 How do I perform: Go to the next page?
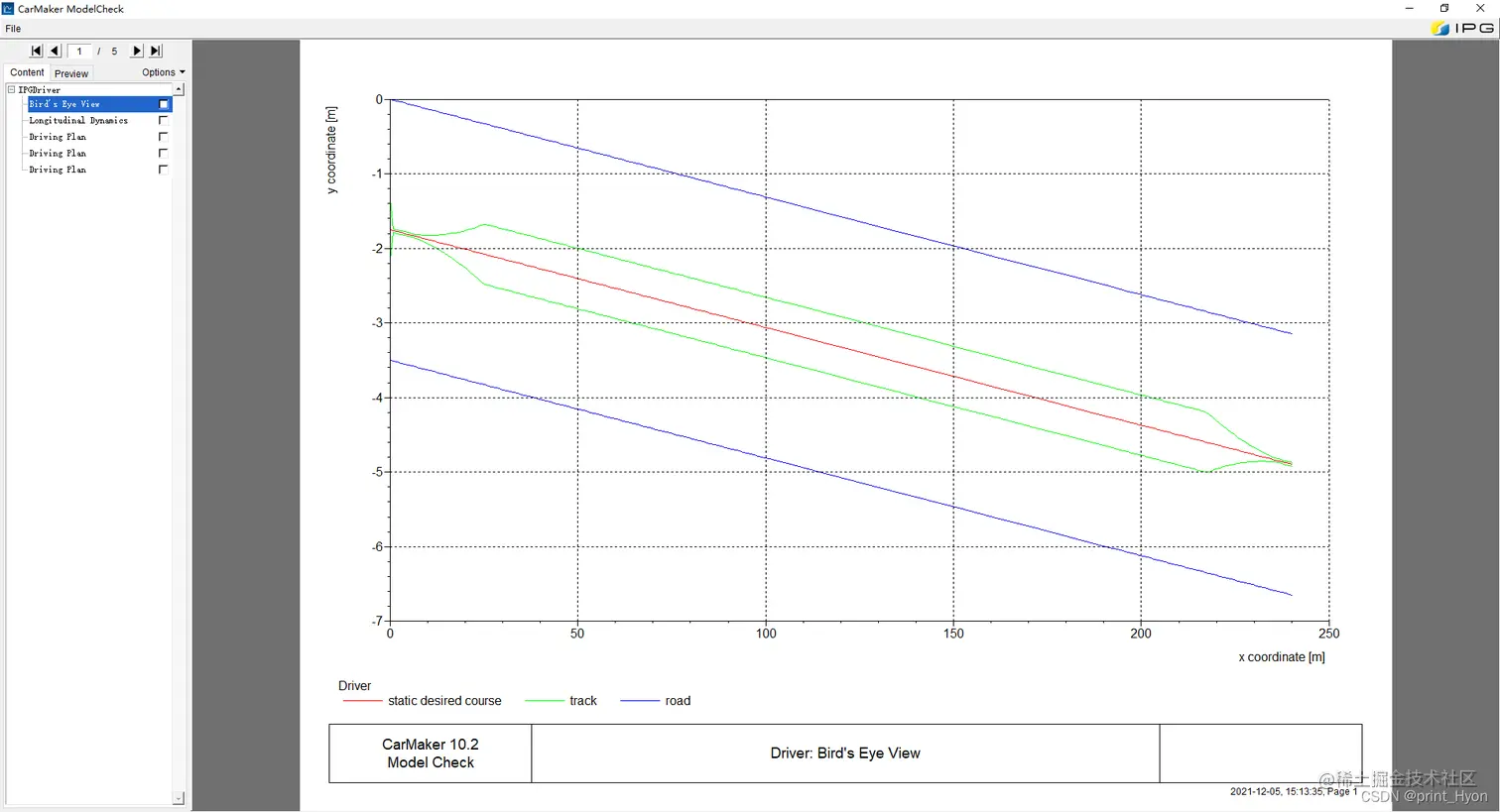click(x=137, y=51)
